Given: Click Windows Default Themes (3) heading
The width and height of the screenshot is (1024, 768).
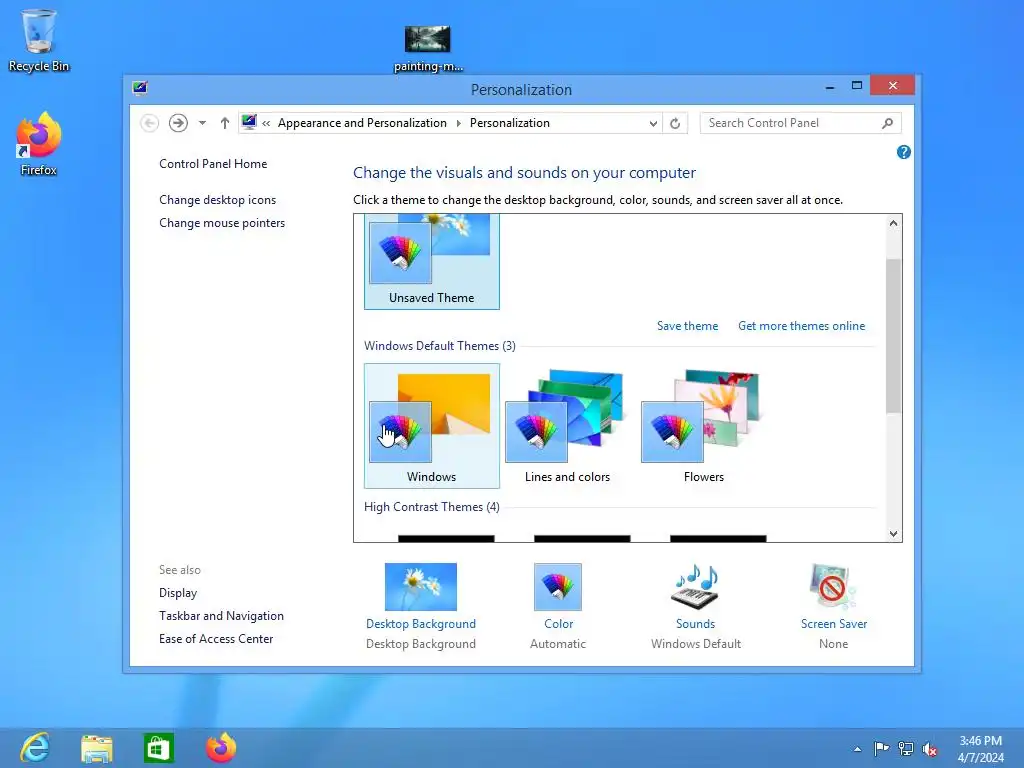Looking at the screenshot, I should point(440,345).
